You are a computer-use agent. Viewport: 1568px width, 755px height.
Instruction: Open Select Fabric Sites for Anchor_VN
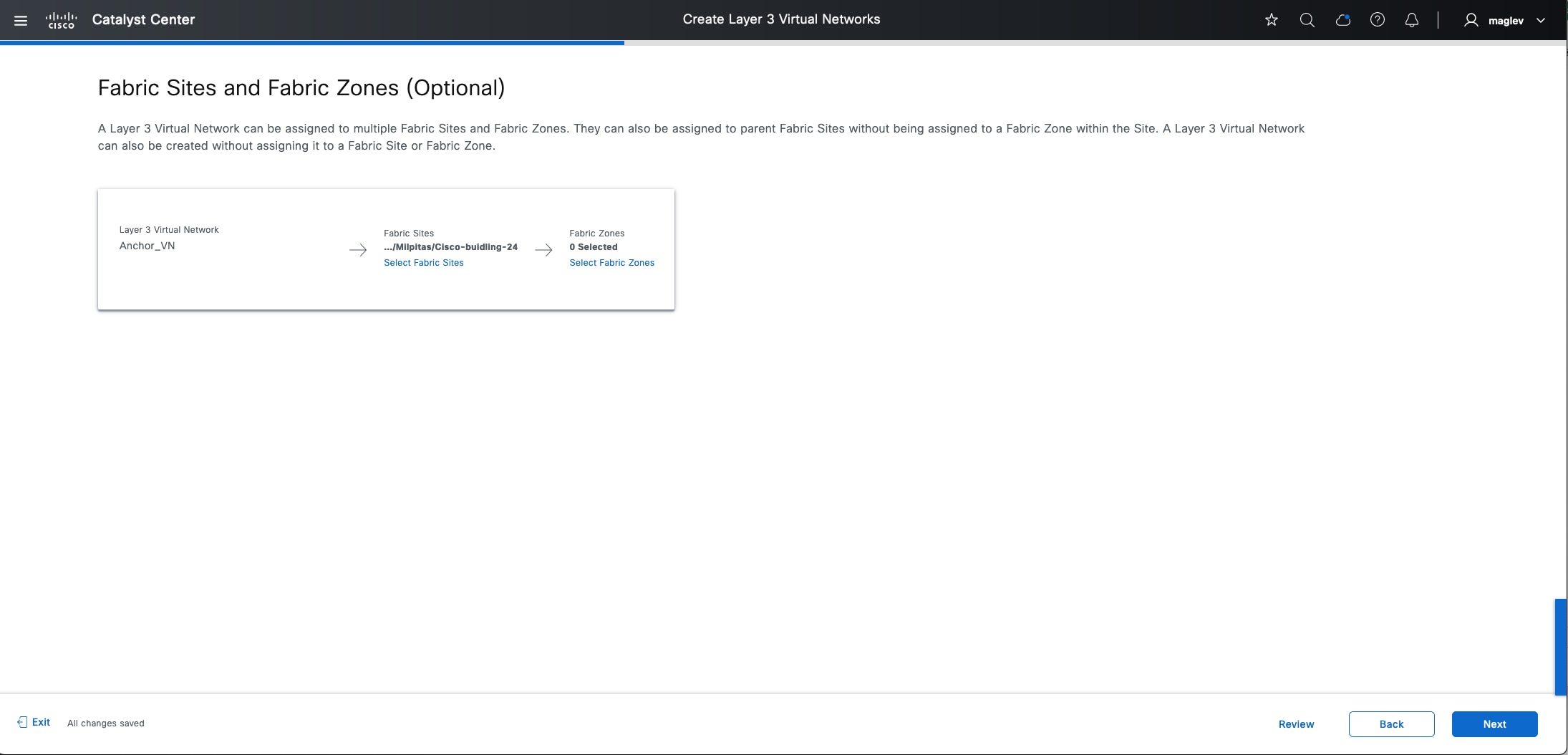424,262
